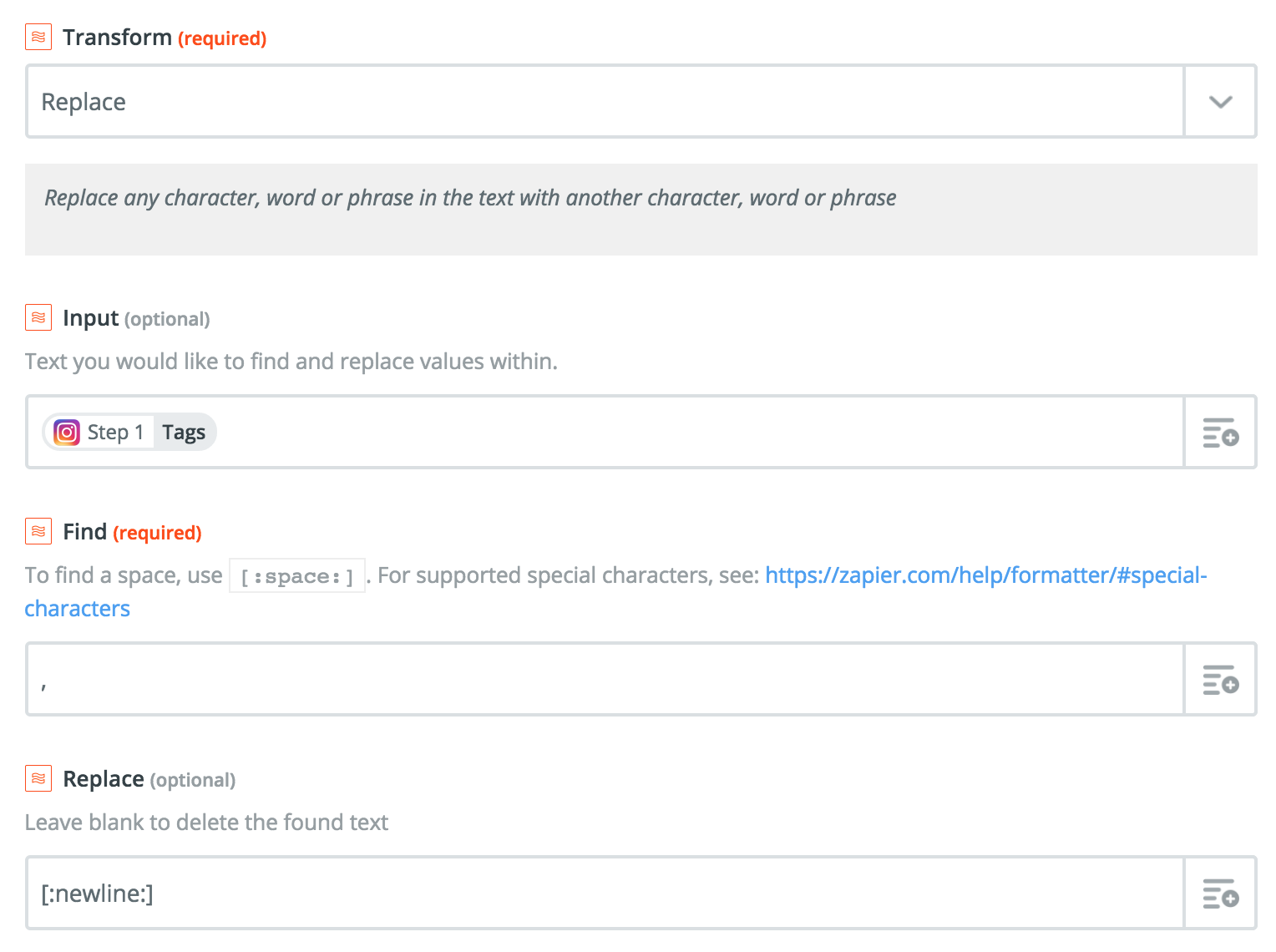Open the Transform select showing Replace

coord(641,102)
